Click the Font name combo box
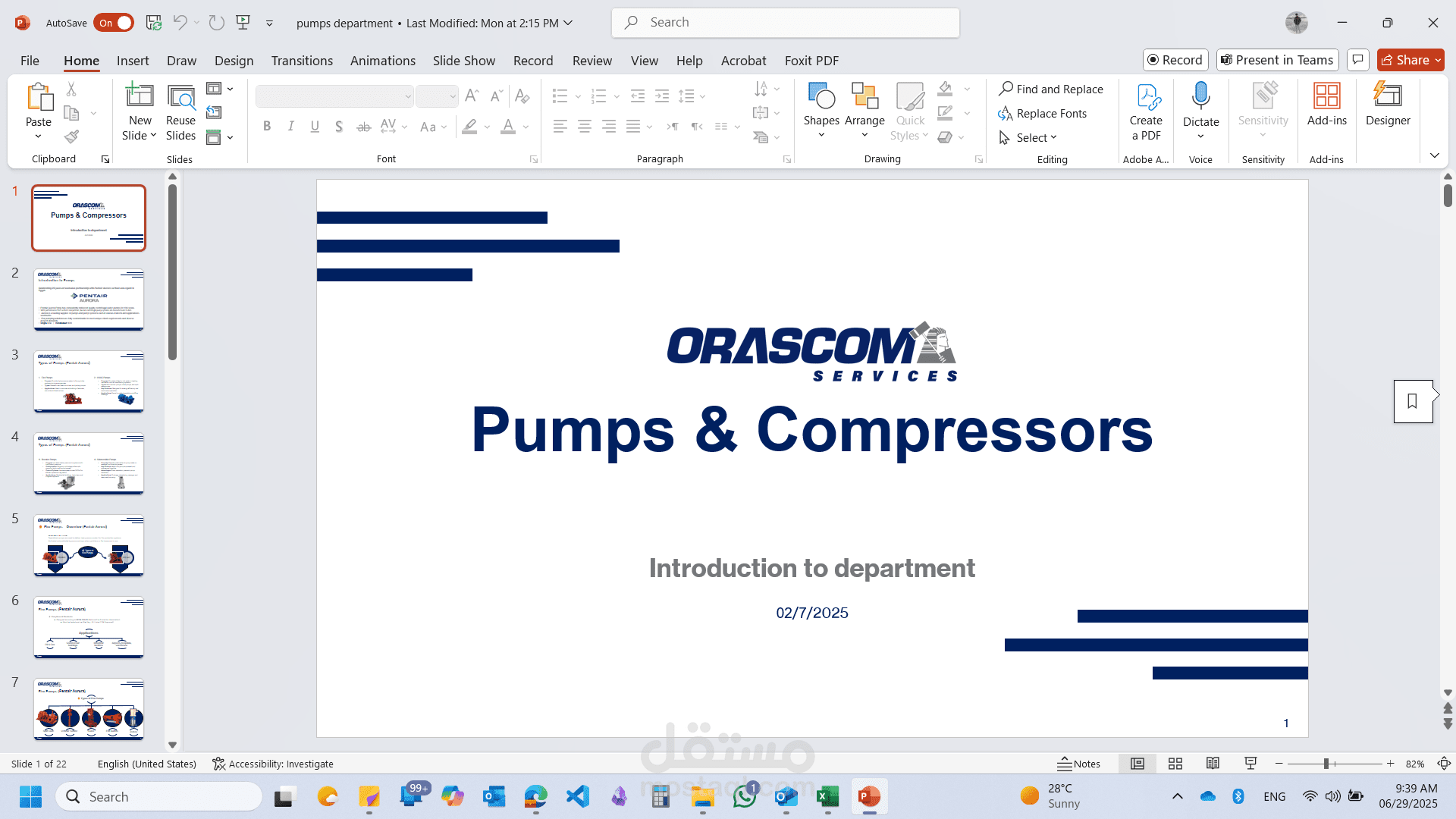The image size is (1456, 819). tap(334, 96)
